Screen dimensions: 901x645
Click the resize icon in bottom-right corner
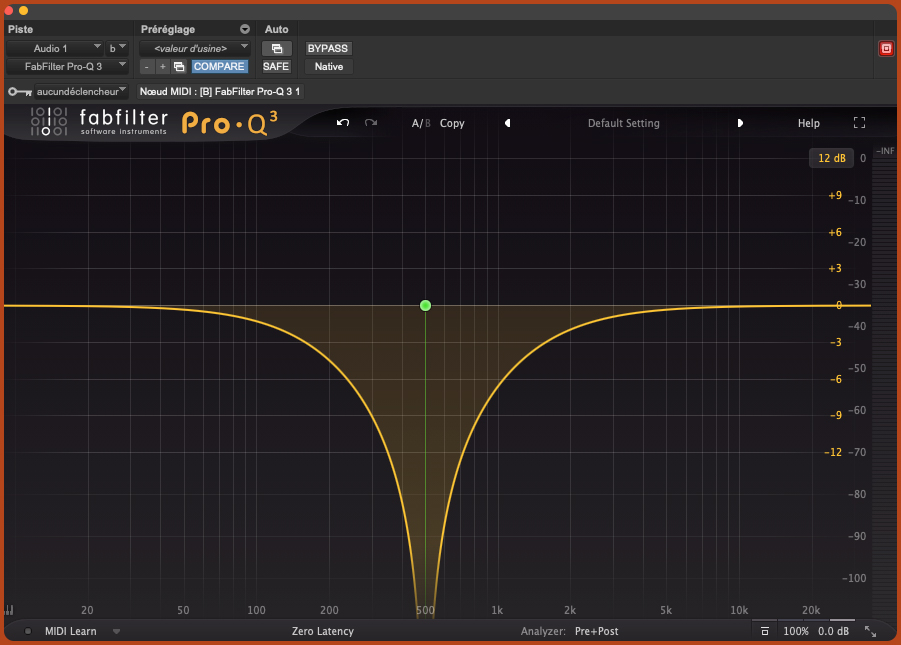coord(870,631)
